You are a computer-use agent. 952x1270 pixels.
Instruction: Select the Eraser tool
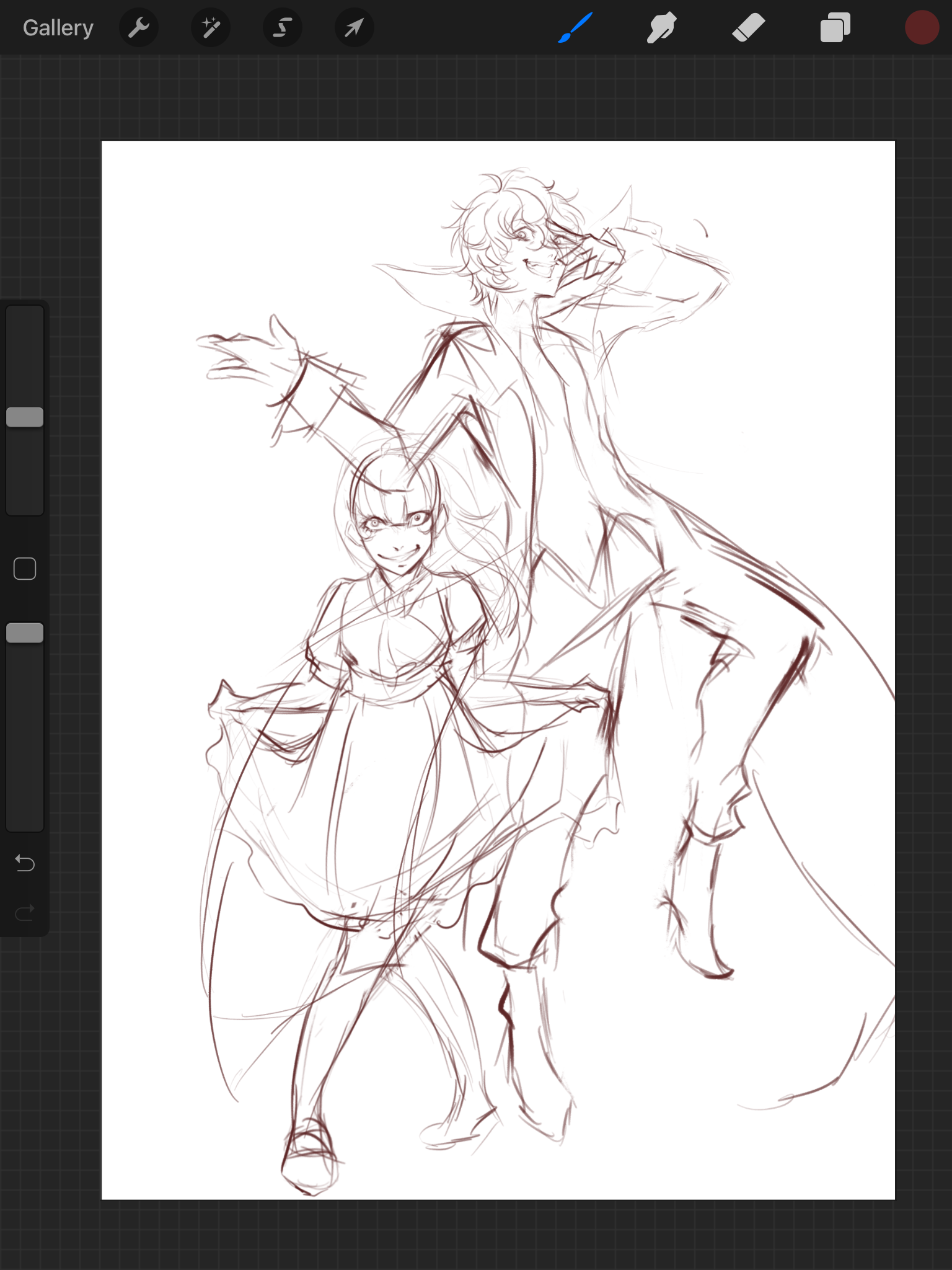click(748, 28)
